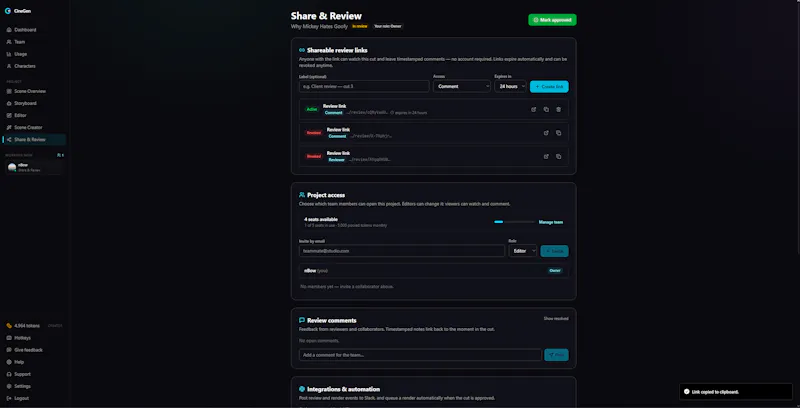
Task: Open the Expires in 24 hours dropdown
Action: (x=510, y=87)
